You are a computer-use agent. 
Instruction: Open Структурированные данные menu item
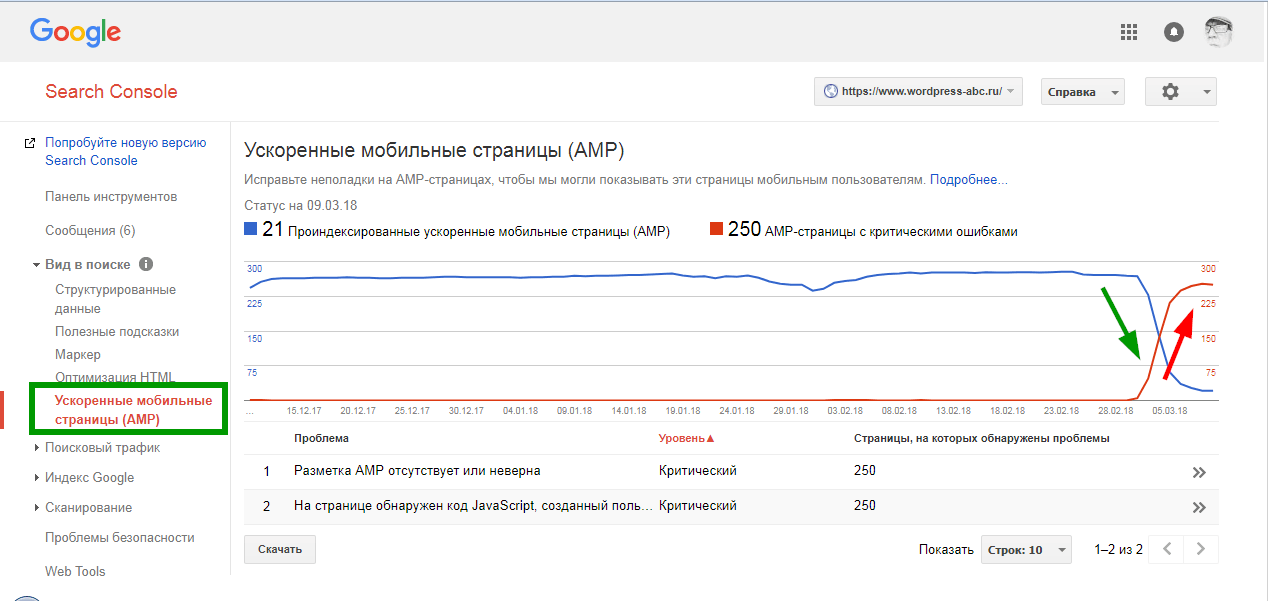pos(115,299)
